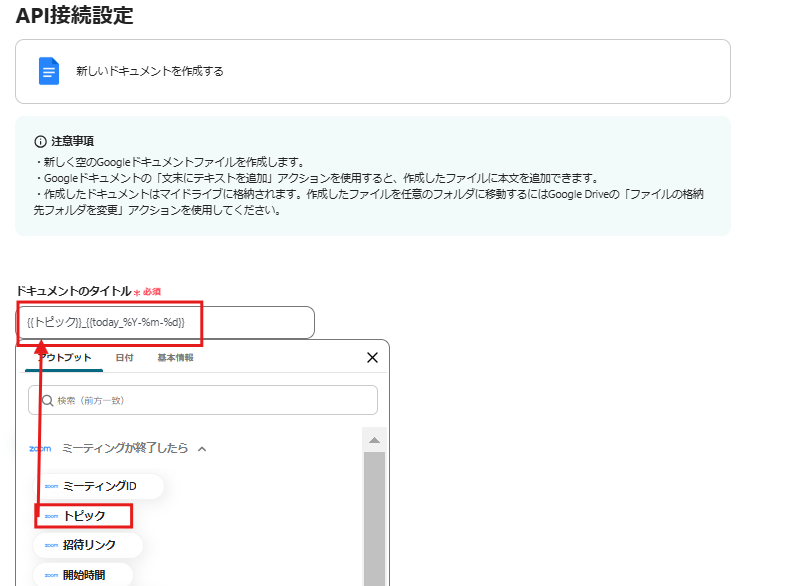Click the Zoom logo beside ミーティングが終了したら

40,449
